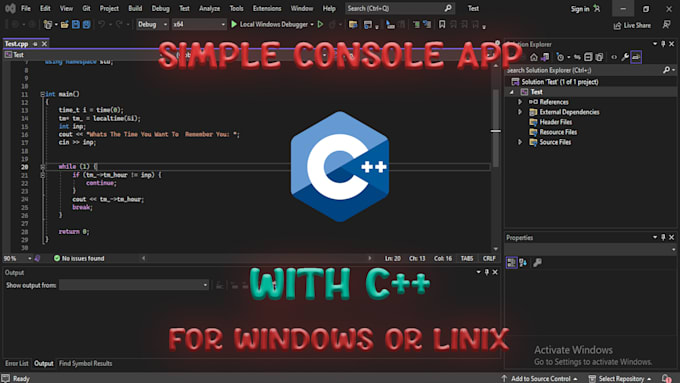Expand the References node

tap(520, 102)
